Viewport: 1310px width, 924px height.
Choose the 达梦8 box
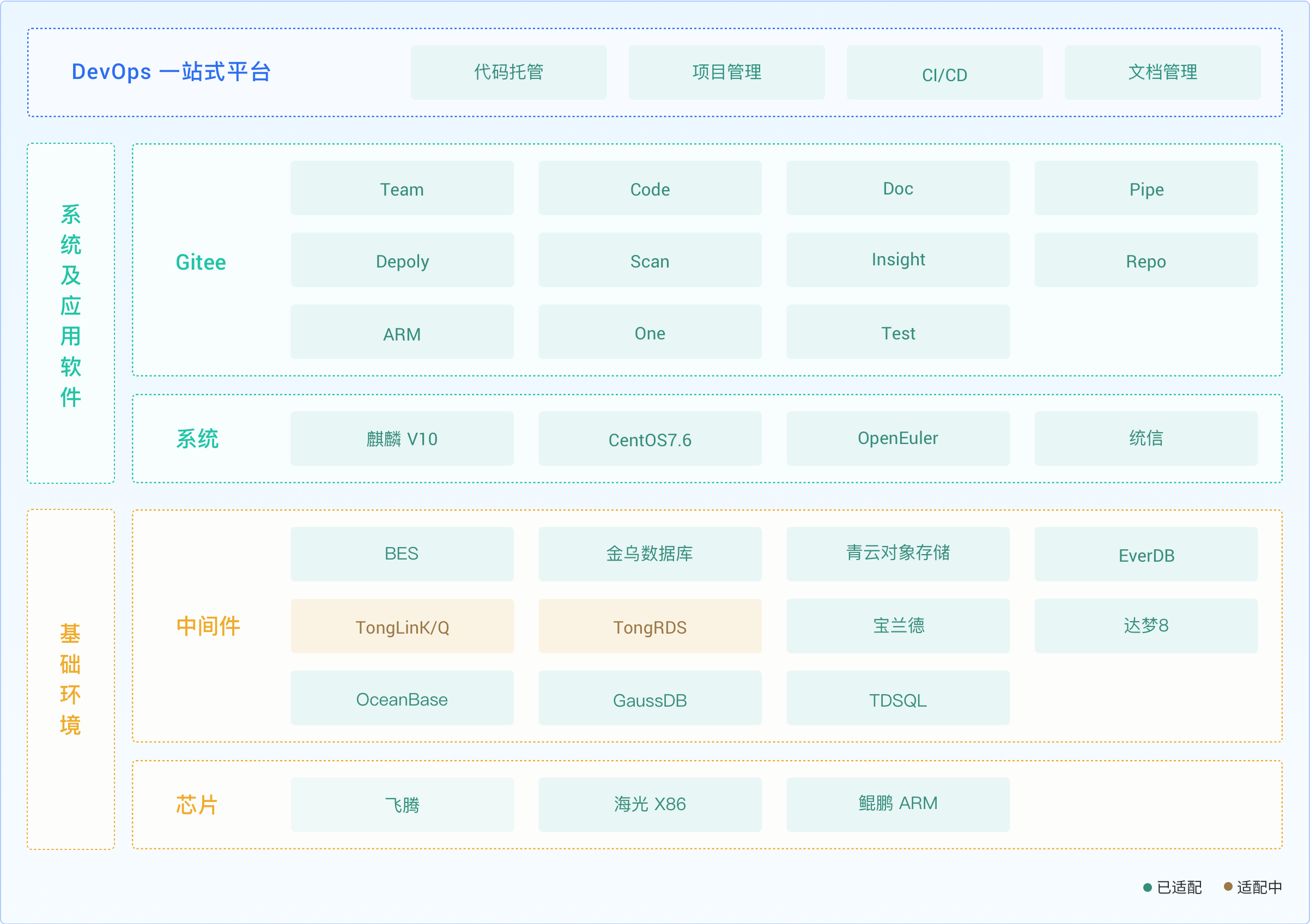1145,627
